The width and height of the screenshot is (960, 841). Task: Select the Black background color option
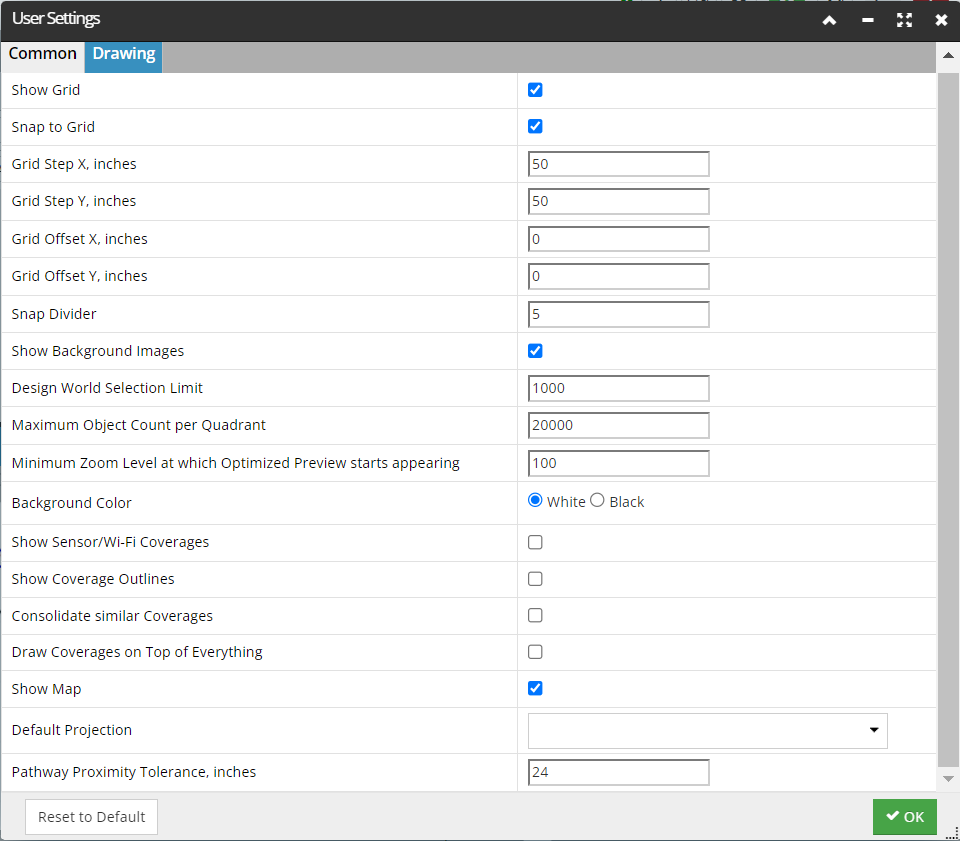[597, 501]
